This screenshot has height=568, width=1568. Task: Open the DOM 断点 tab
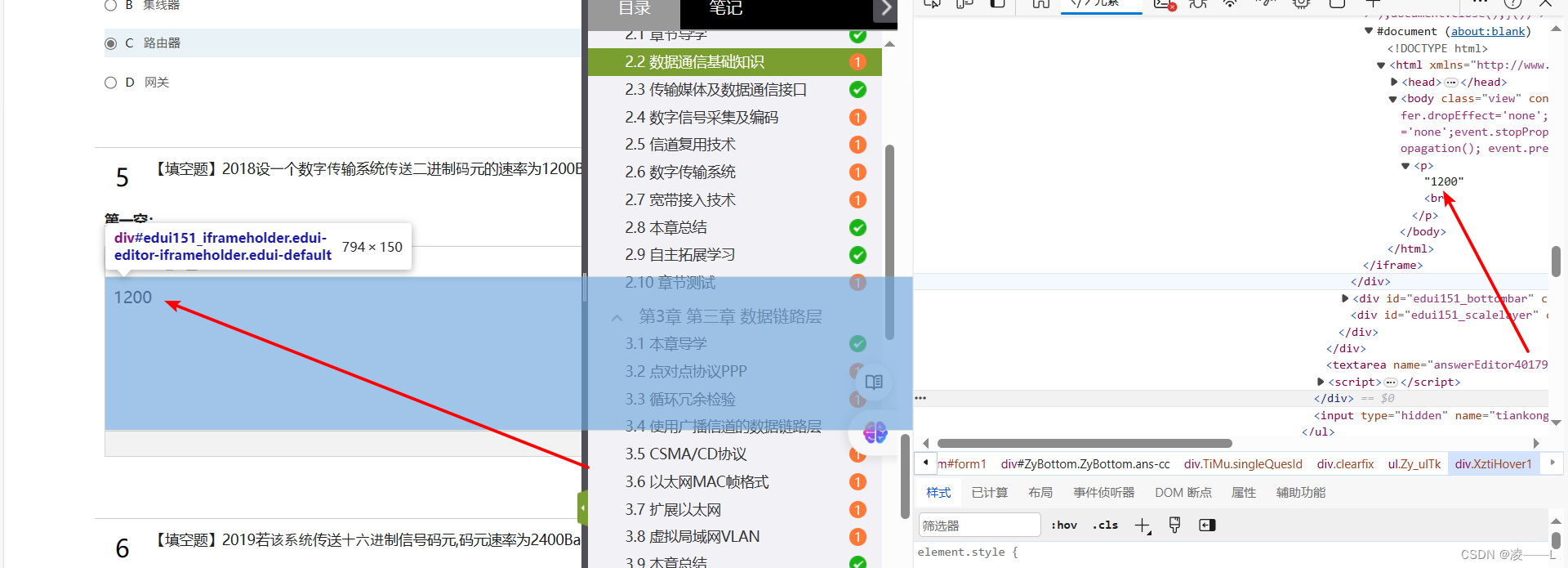pos(1183,493)
